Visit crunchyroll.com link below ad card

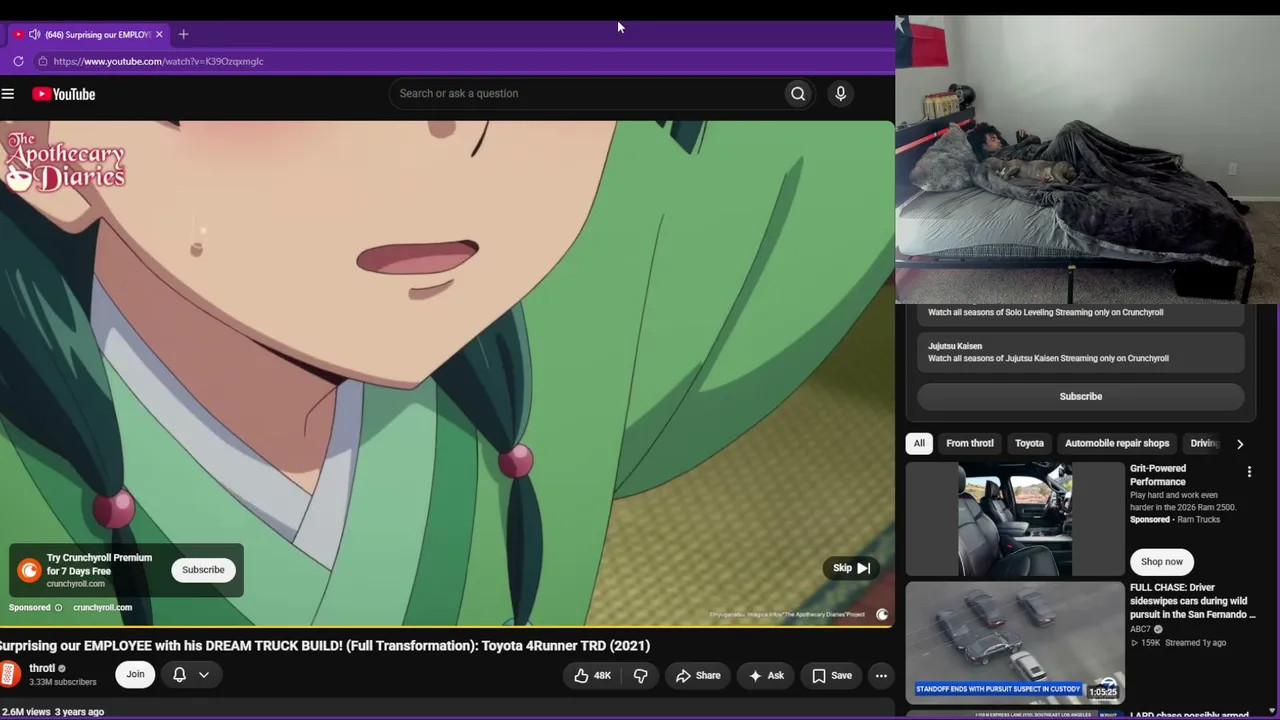(x=102, y=608)
